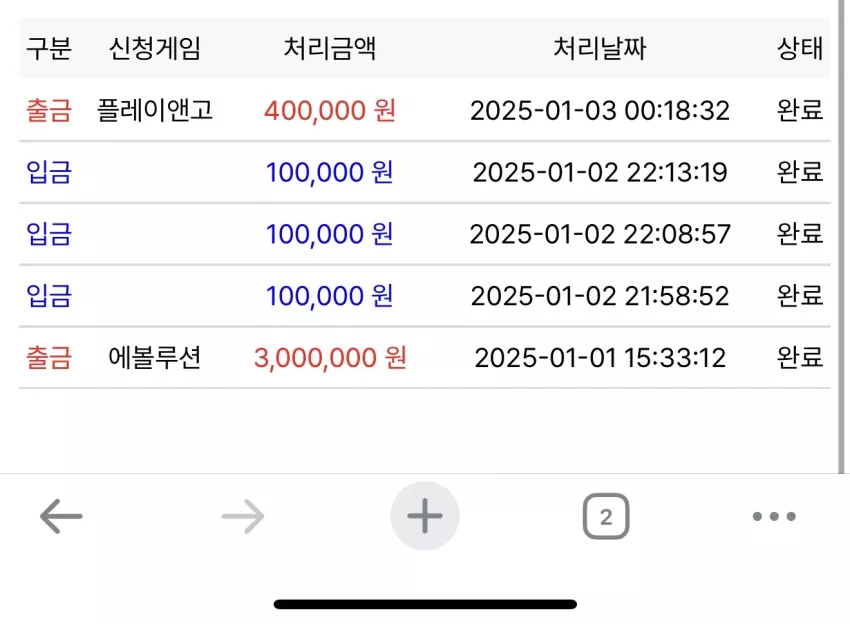Click the 신청게임 column header
This screenshot has width=850, height=624.
coord(155,48)
